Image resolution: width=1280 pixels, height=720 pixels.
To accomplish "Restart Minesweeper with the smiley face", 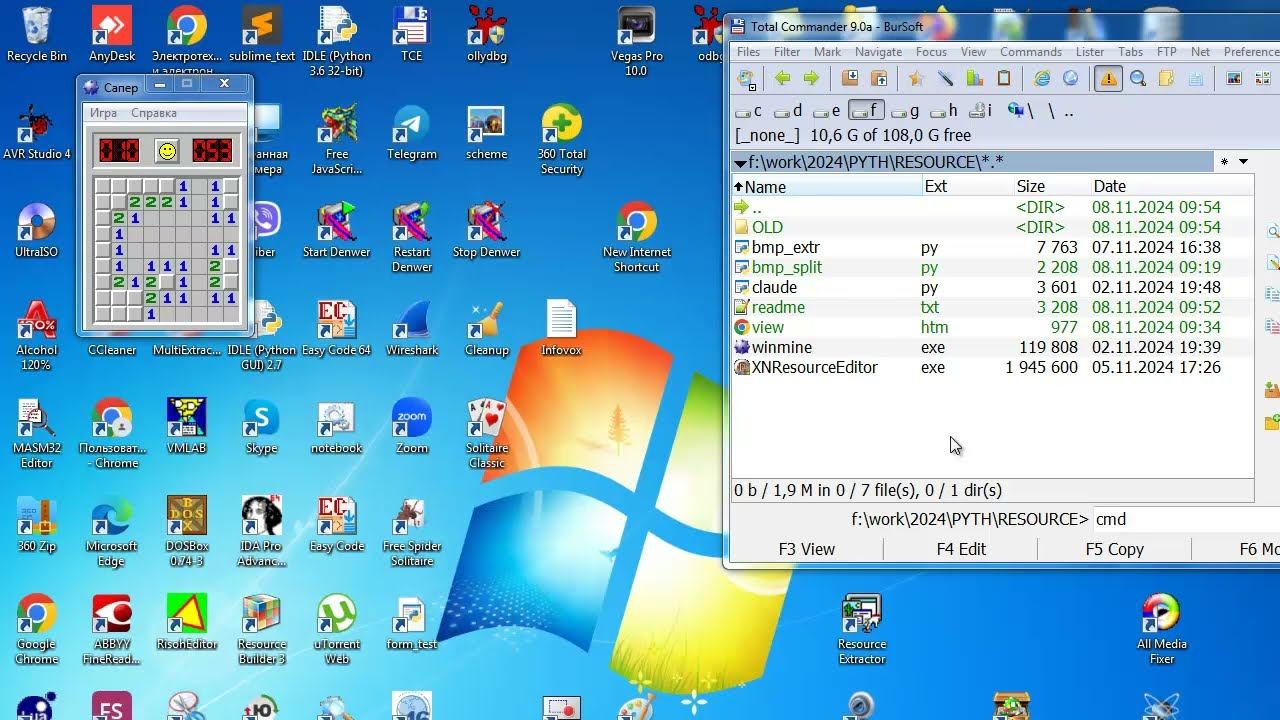I will coord(167,150).
